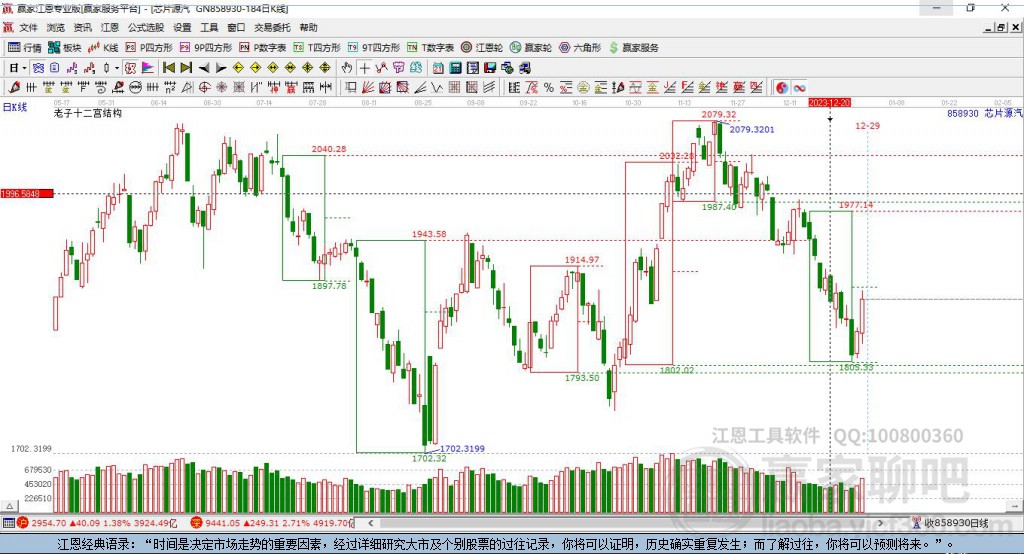Toggle the crosshair cursor tool
Viewport: 1024px width, 554px height.
coord(364,67)
